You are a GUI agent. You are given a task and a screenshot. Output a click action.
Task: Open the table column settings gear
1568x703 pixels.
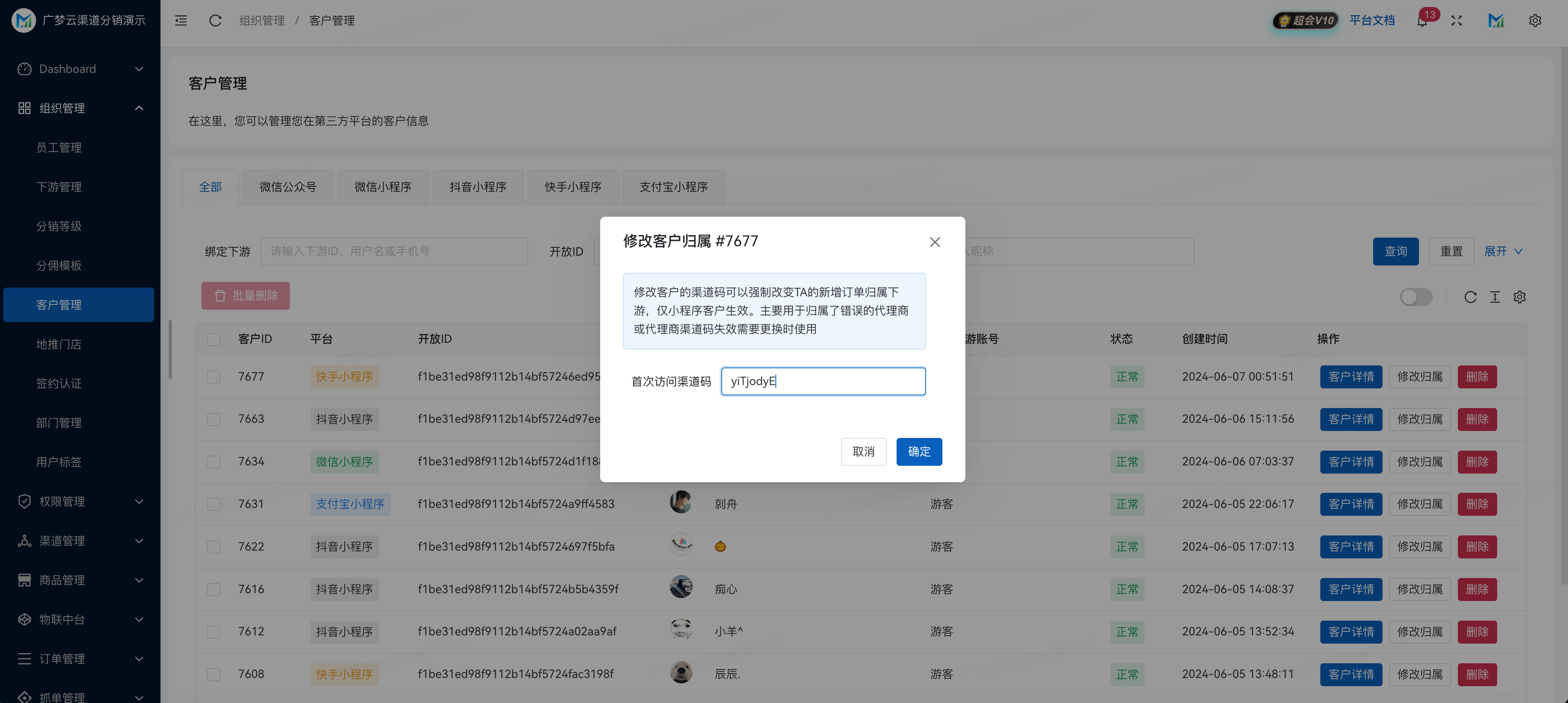click(1520, 297)
